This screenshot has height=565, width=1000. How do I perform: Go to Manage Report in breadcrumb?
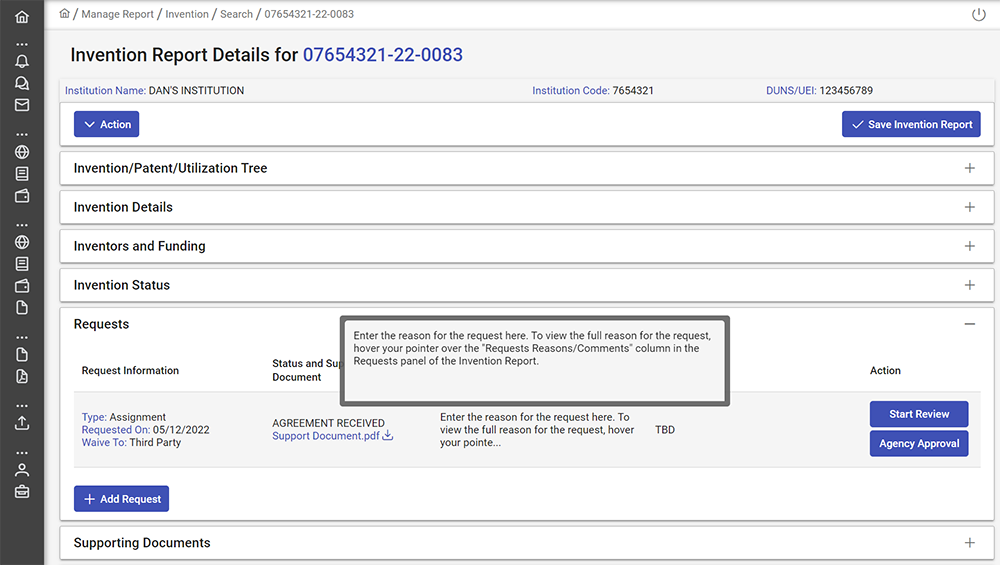point(117,15)
